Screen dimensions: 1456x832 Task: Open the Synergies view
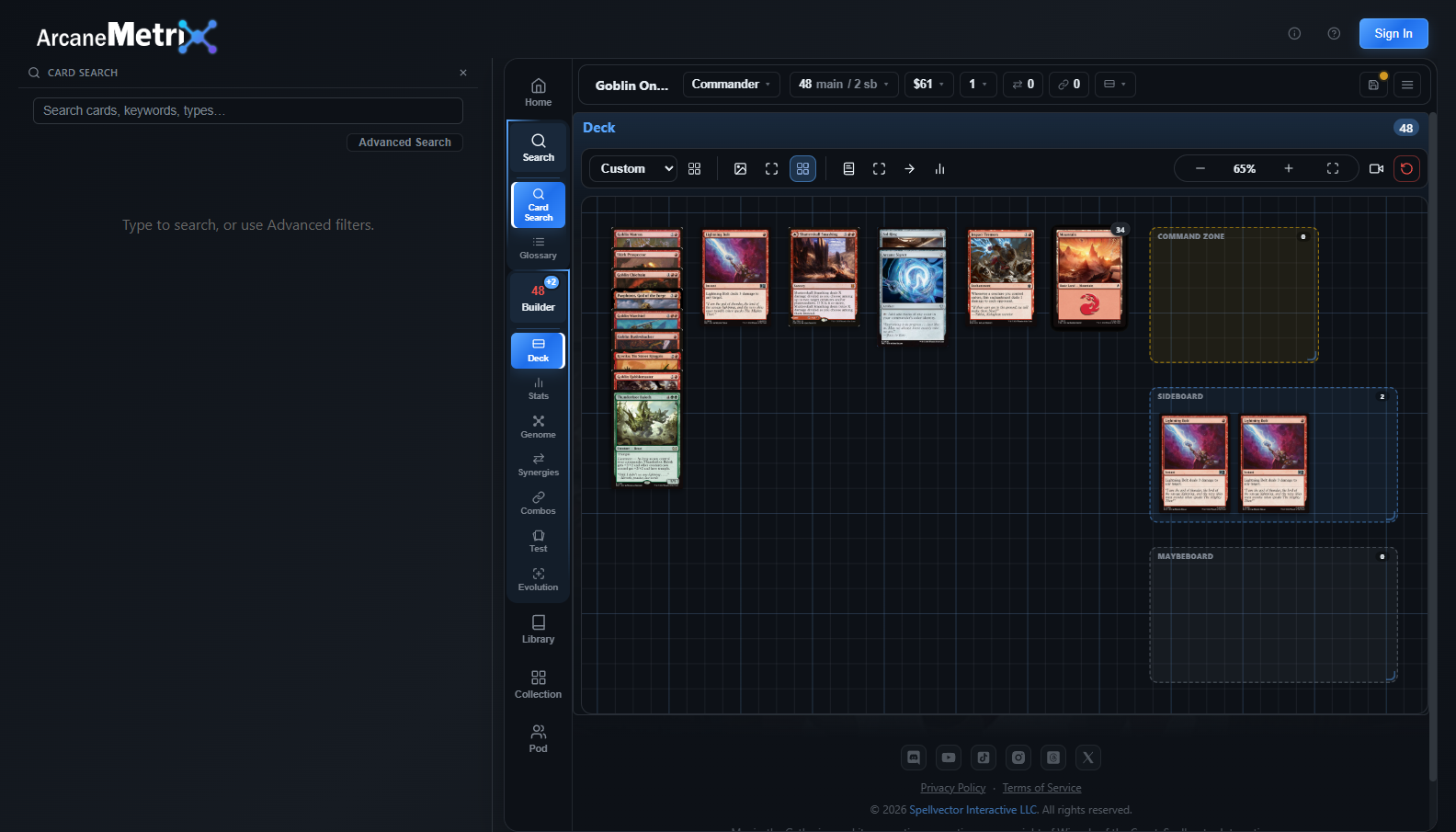pyautogui.click(x=538, y=464)
